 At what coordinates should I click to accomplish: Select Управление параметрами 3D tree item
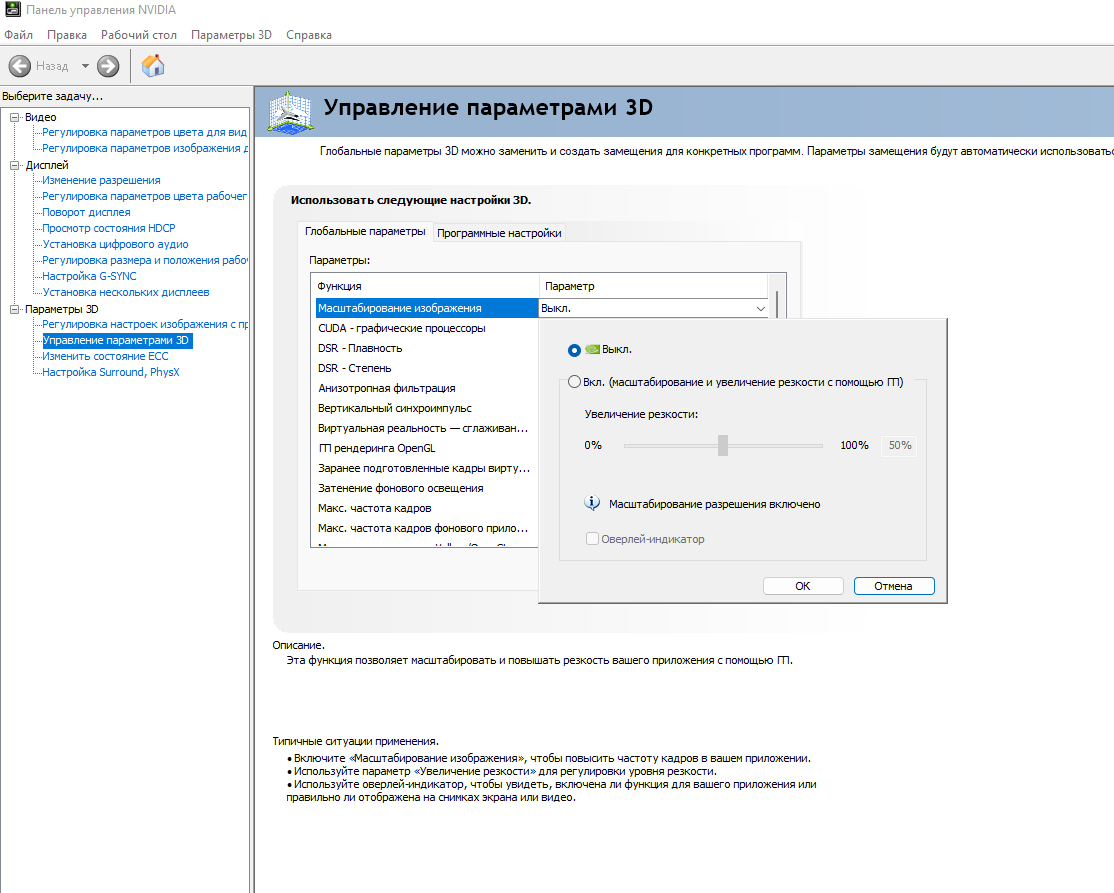(116, 340)
